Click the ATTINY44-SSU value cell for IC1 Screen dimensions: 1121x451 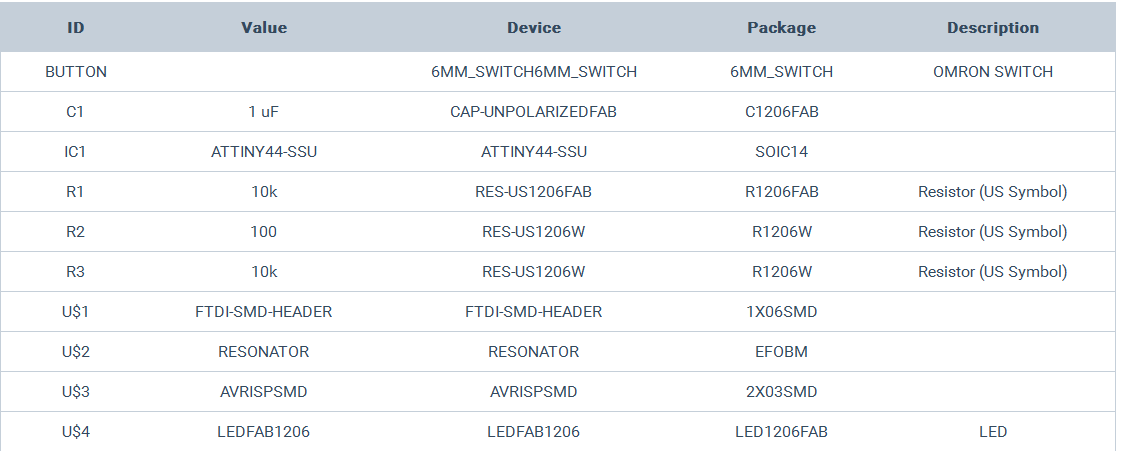[x=264, y=152]
